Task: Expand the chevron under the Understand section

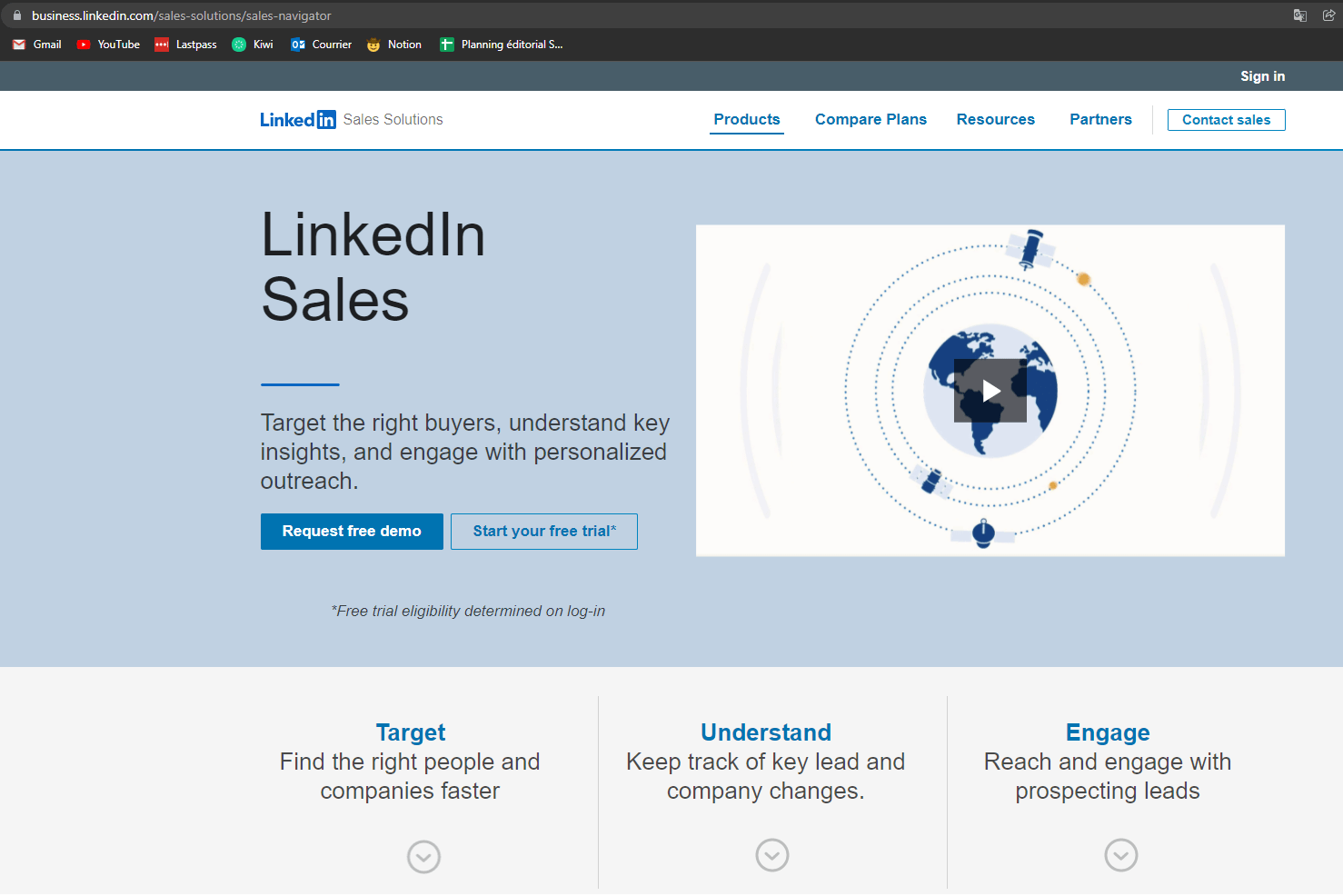Action: click(771, 855)
